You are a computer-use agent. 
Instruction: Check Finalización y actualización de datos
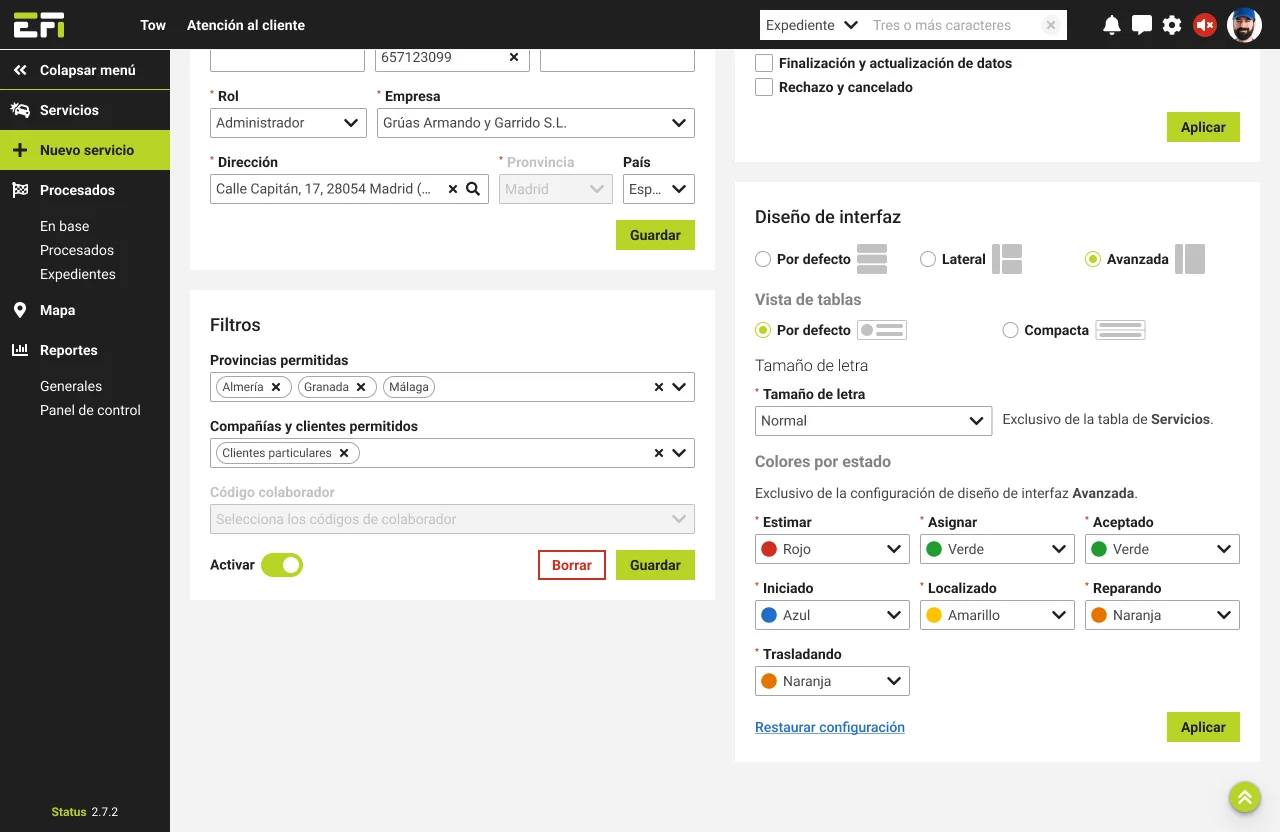coord(764,63)
